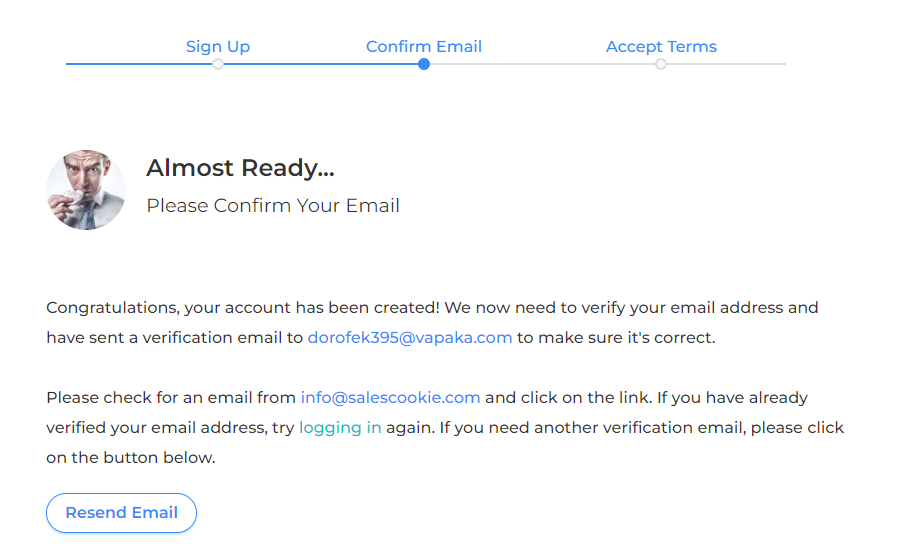The width and height of the screenshot is (906, 554).
Task: Click the active blue Confirm Email dot
Action: tap(424, 64)
